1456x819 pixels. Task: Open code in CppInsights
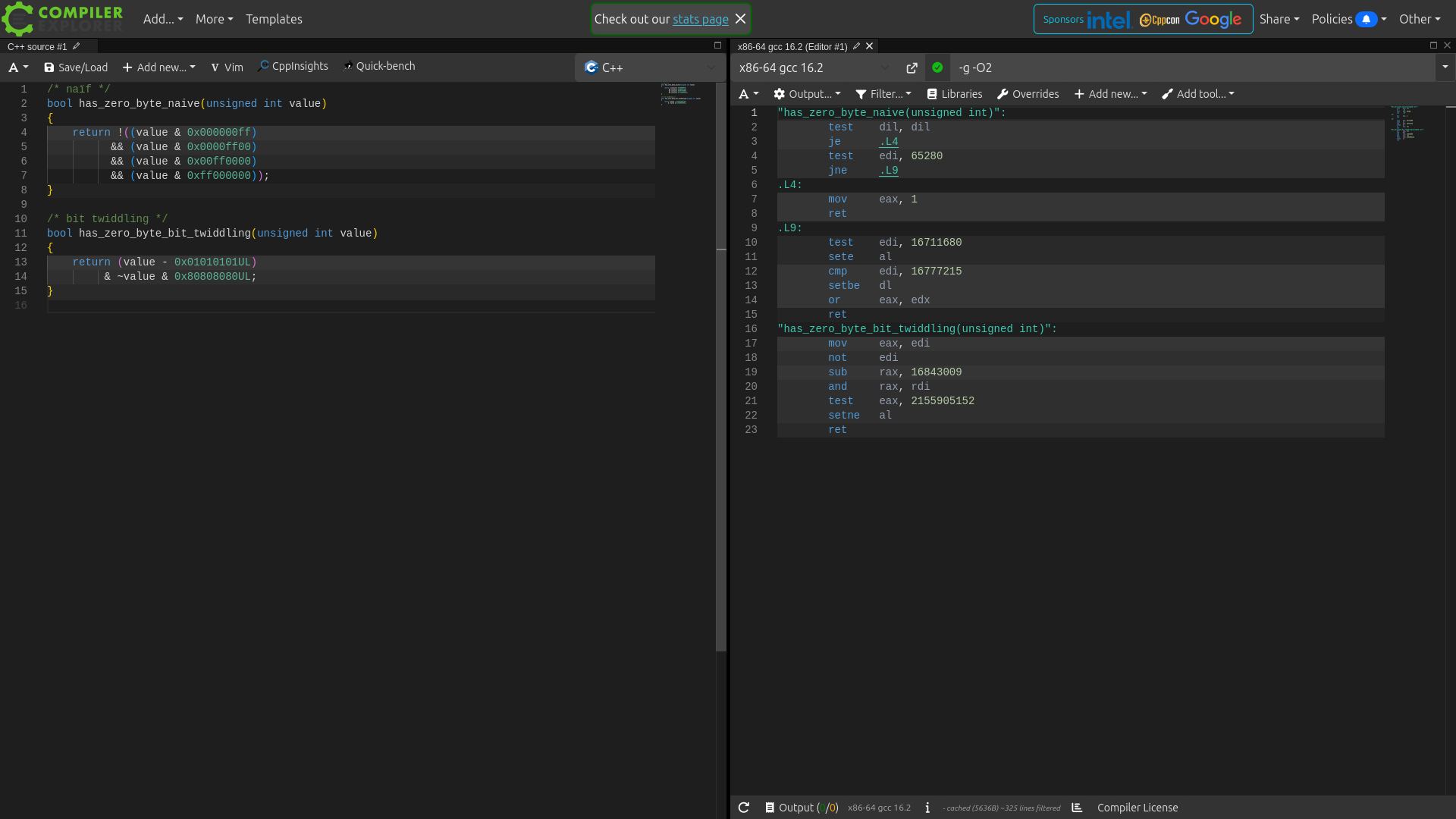293,66
